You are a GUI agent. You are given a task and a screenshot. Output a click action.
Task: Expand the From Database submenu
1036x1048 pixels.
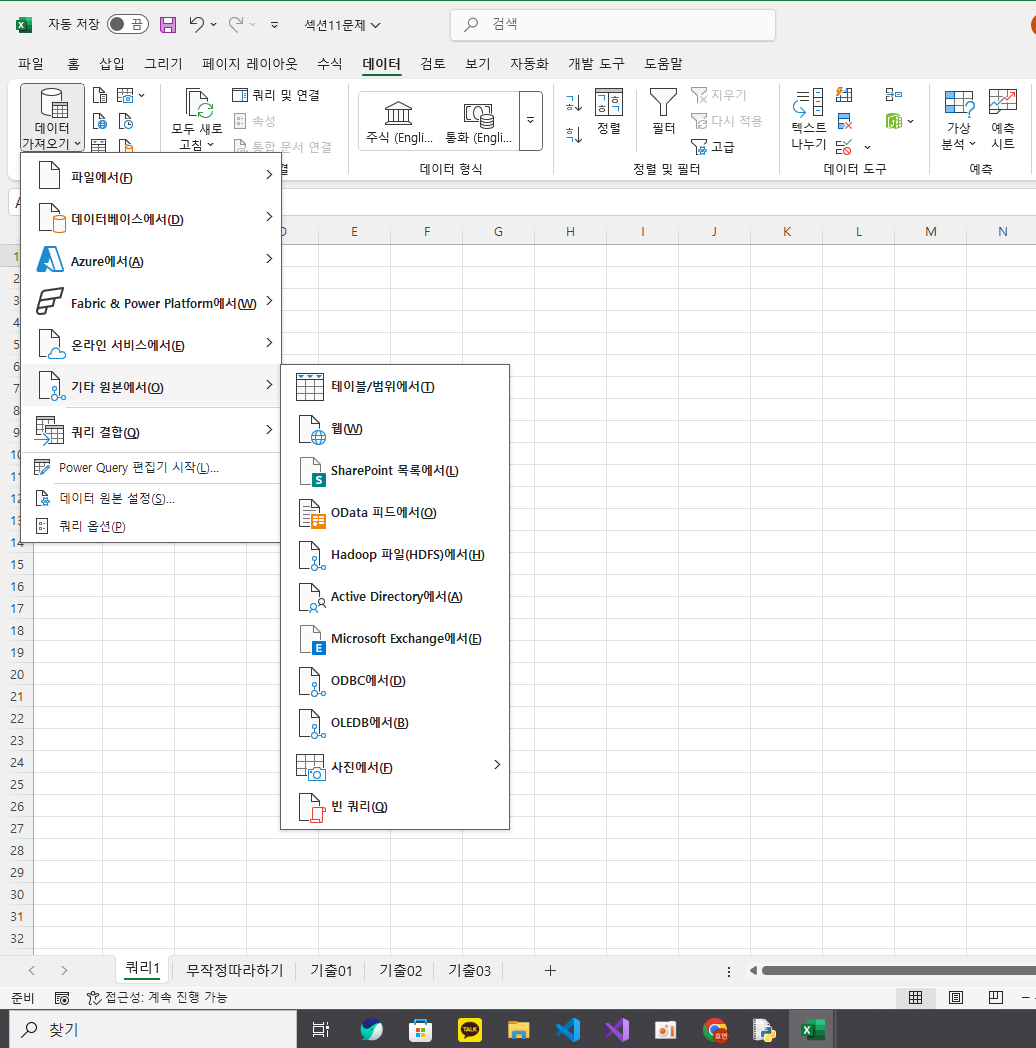(150, 219)
